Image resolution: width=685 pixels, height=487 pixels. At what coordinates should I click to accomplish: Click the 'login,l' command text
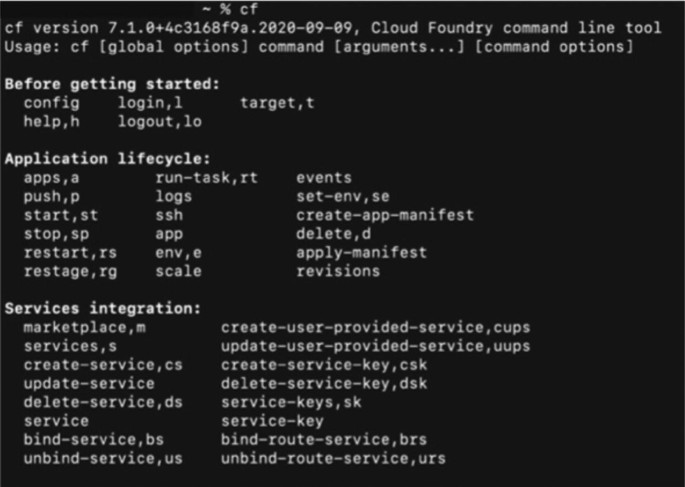tap(150, 103)
